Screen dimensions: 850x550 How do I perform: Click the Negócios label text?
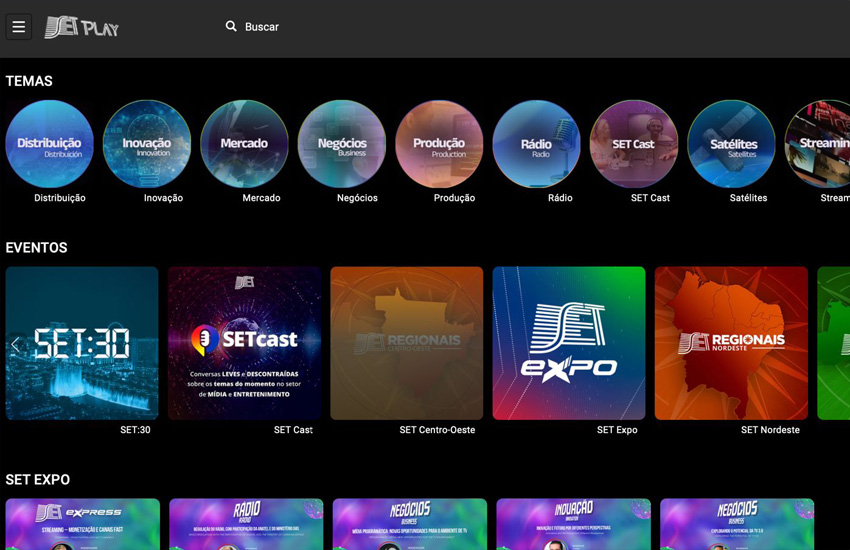coord(357,198)
